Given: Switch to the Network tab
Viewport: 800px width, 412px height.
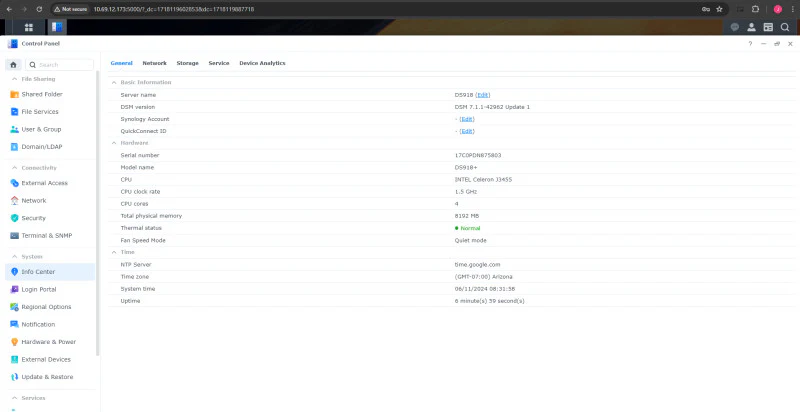Looking at the screenshot, I should [x=154, y=63].
